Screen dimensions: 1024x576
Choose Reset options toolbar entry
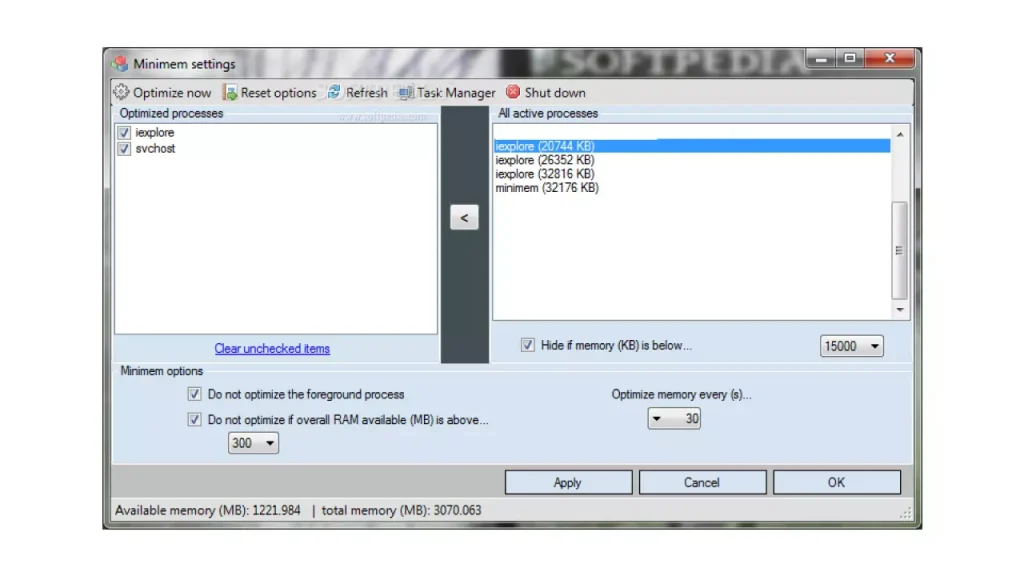click(270, 93)
